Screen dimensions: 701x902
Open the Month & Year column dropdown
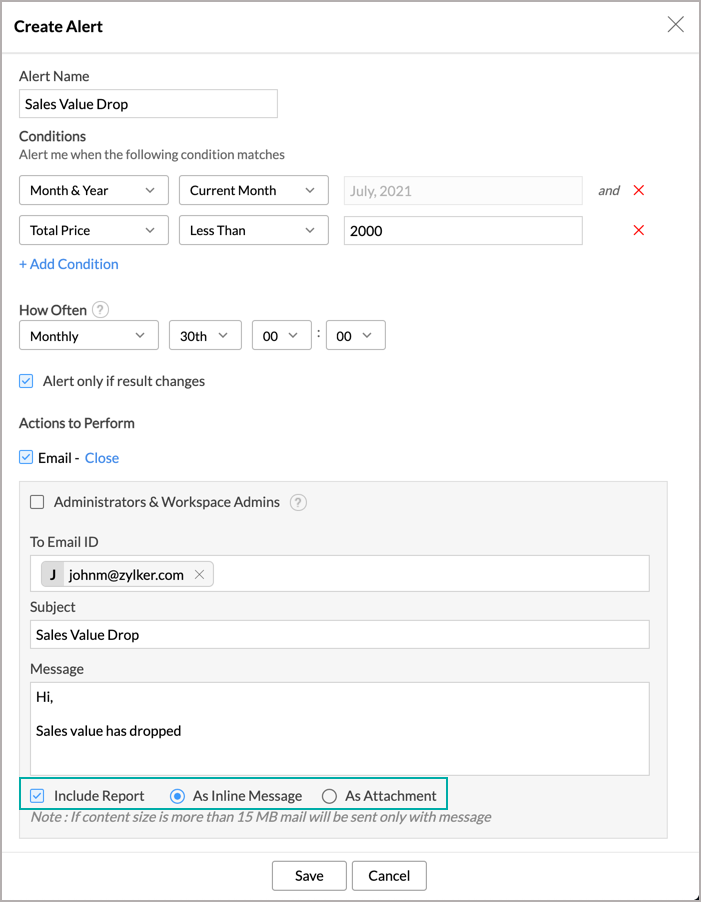click(x=93, y=190)
